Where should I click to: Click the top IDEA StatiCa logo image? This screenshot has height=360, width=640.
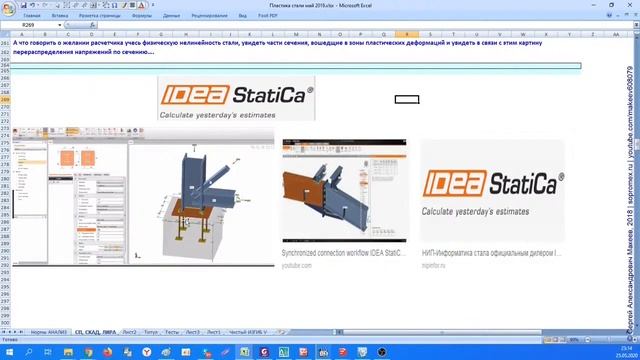click(x=236, y=98)
